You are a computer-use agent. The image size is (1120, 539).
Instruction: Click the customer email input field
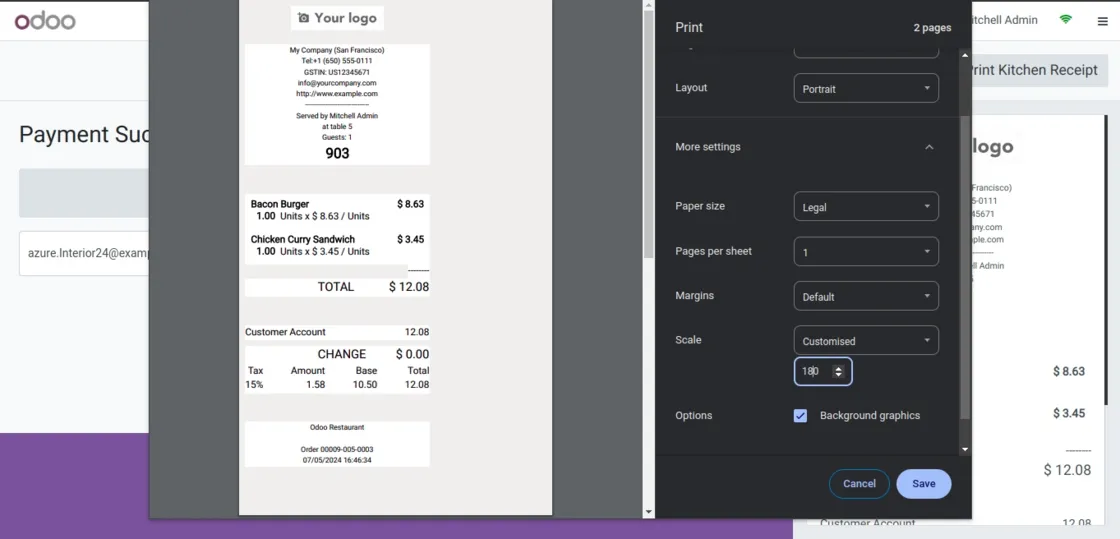pos(84,253)
